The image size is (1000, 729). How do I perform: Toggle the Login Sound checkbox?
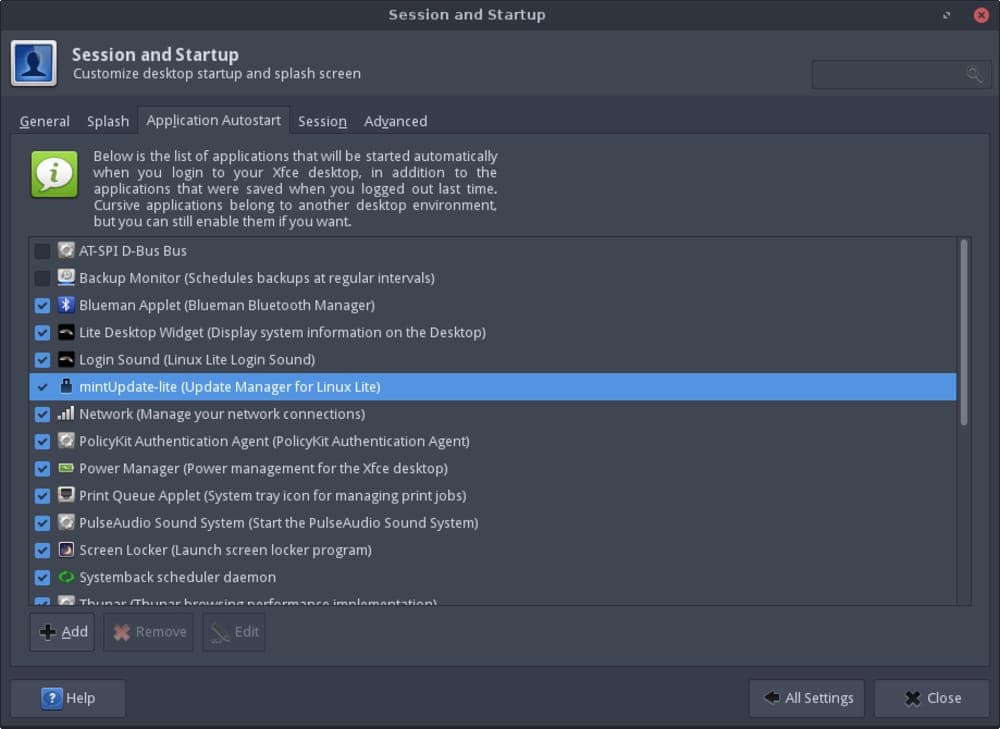pos(42,360)
